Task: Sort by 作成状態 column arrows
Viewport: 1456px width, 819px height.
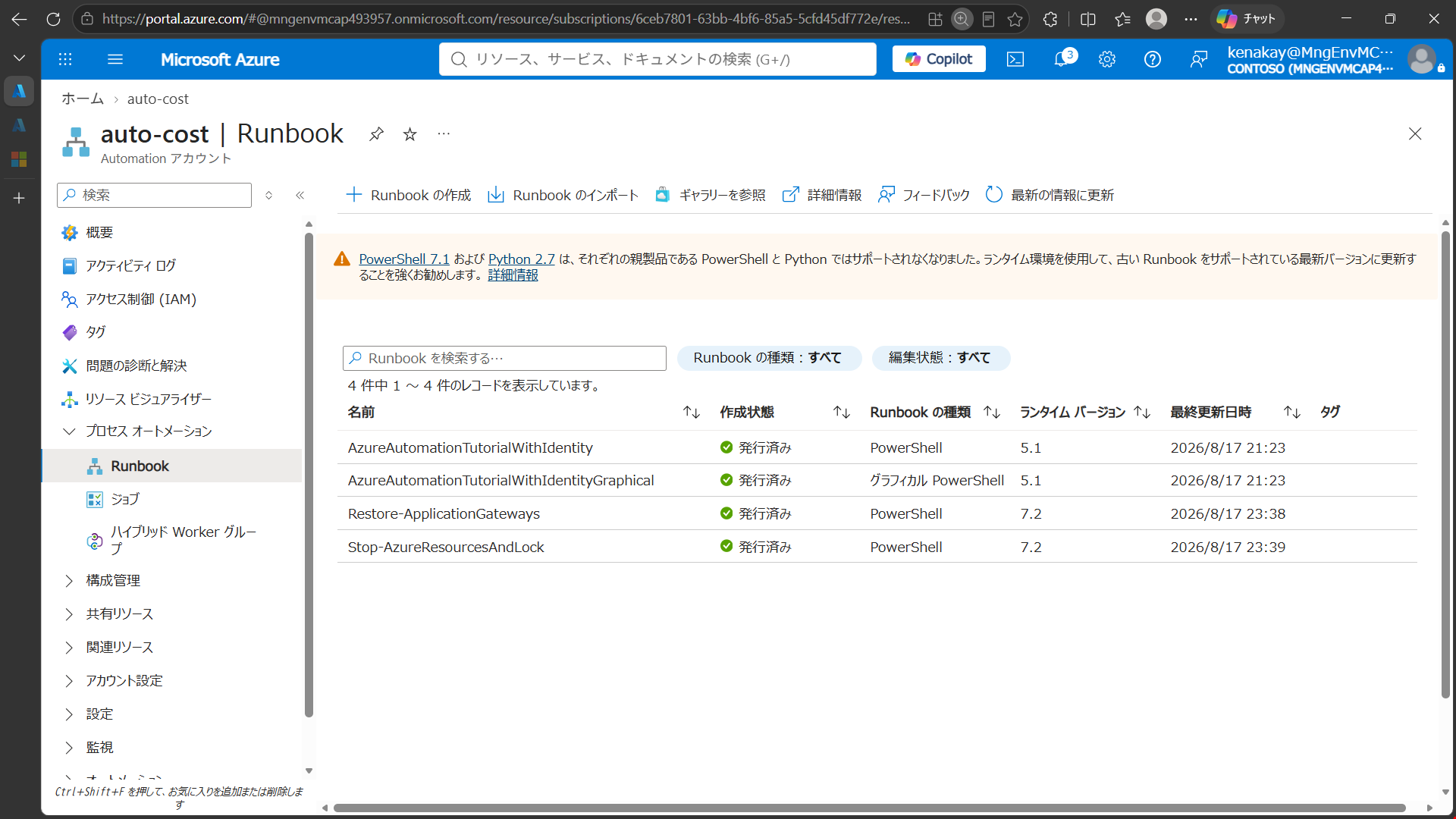Action: coord(841,413)
